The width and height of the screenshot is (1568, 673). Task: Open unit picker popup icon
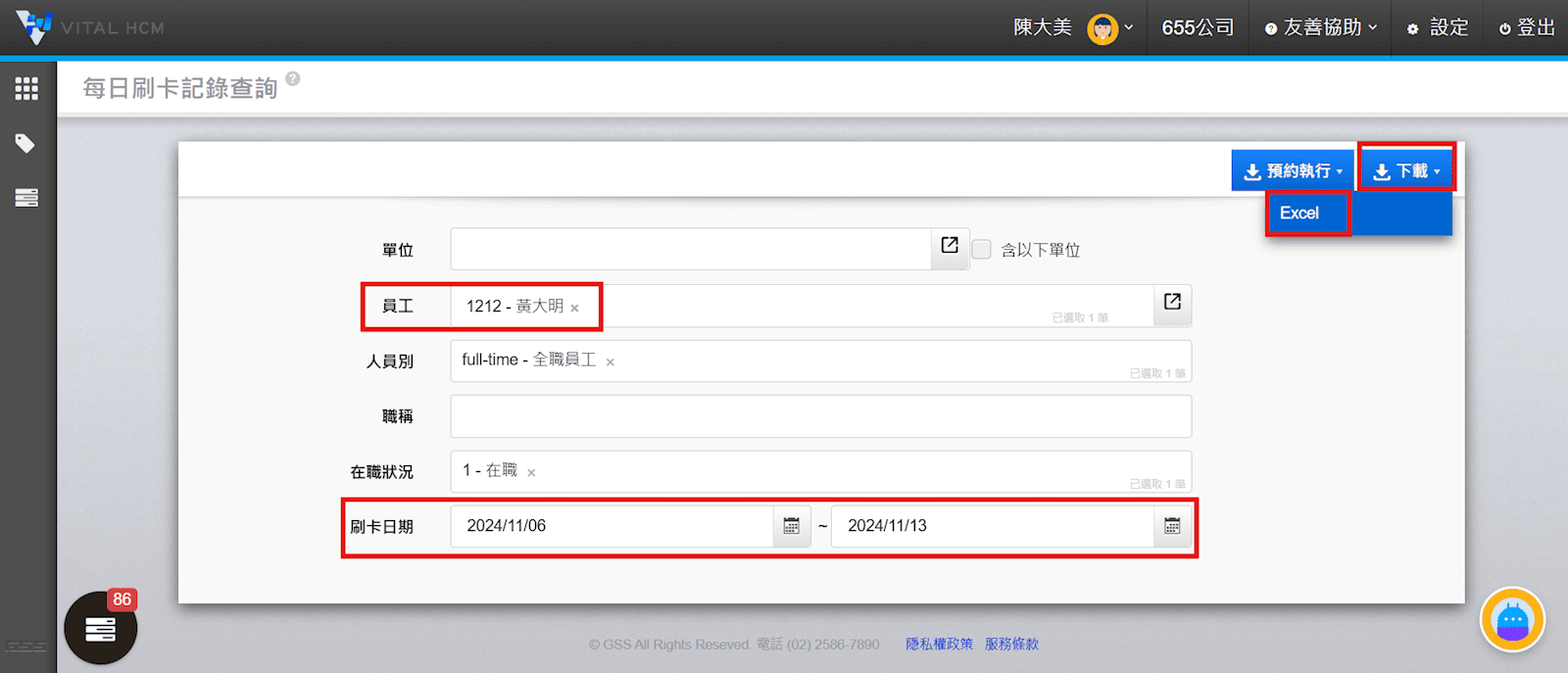point(949,246)
